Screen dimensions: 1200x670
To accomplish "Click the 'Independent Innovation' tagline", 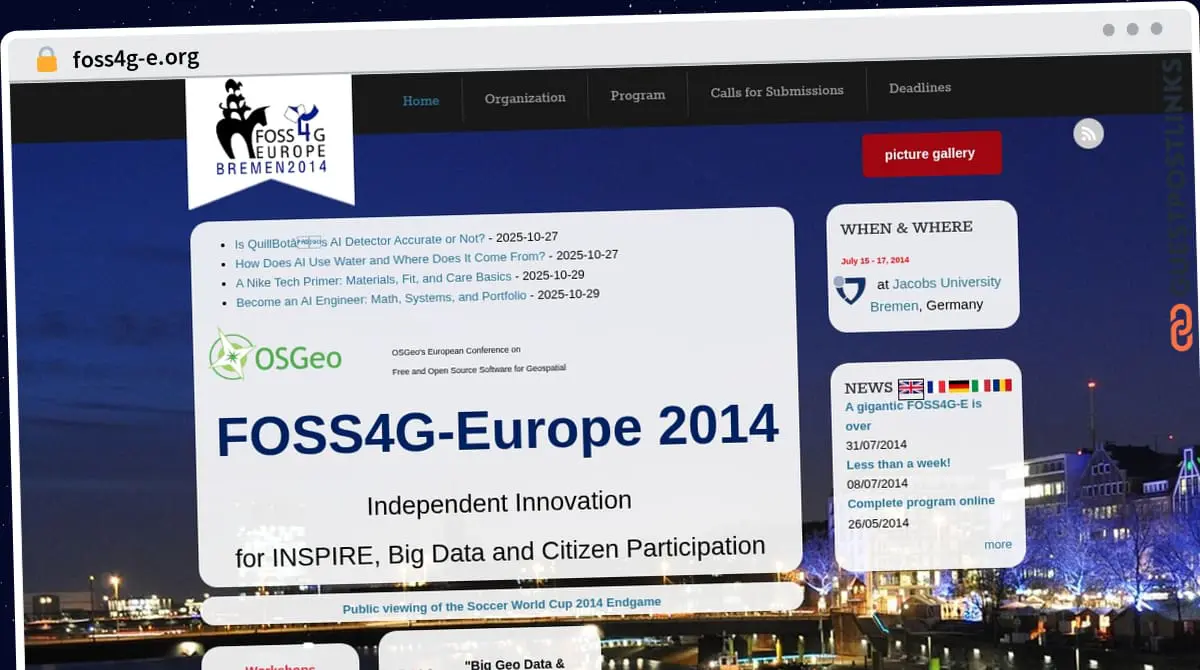I will [499, 503].
